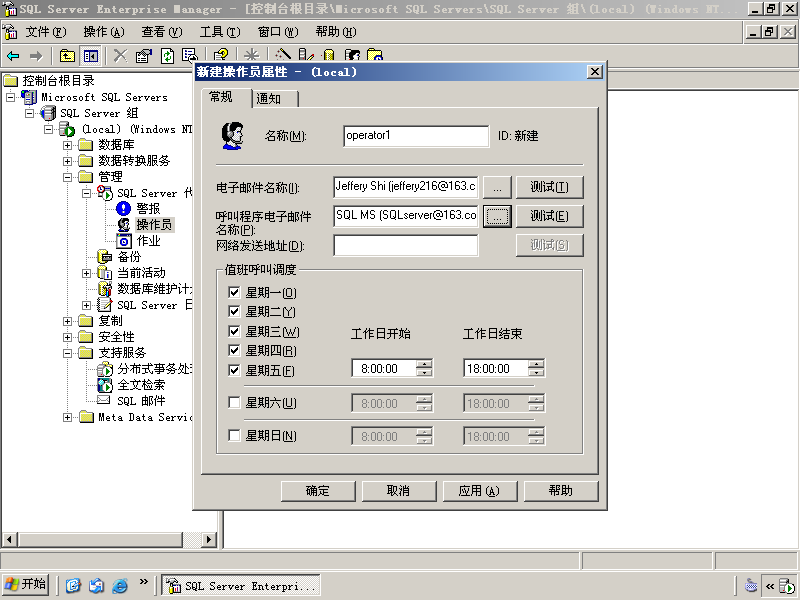Click the New login toolbar icon
This screenshot has width=800, height=600.
tap(352, 55)
